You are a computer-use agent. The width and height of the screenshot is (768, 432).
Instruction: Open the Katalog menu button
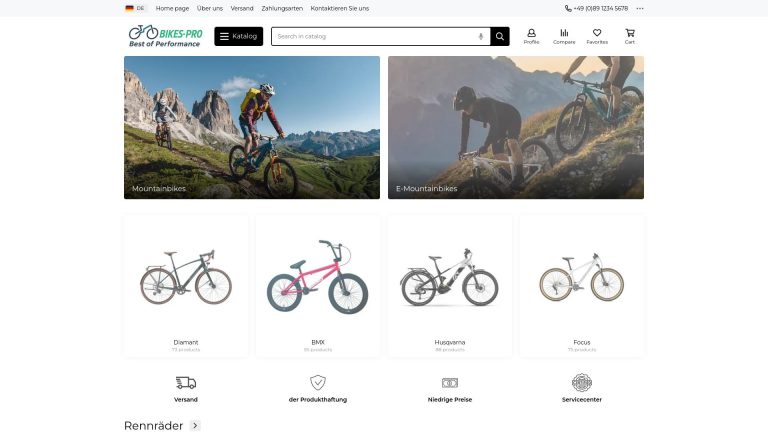click(238, 37)
